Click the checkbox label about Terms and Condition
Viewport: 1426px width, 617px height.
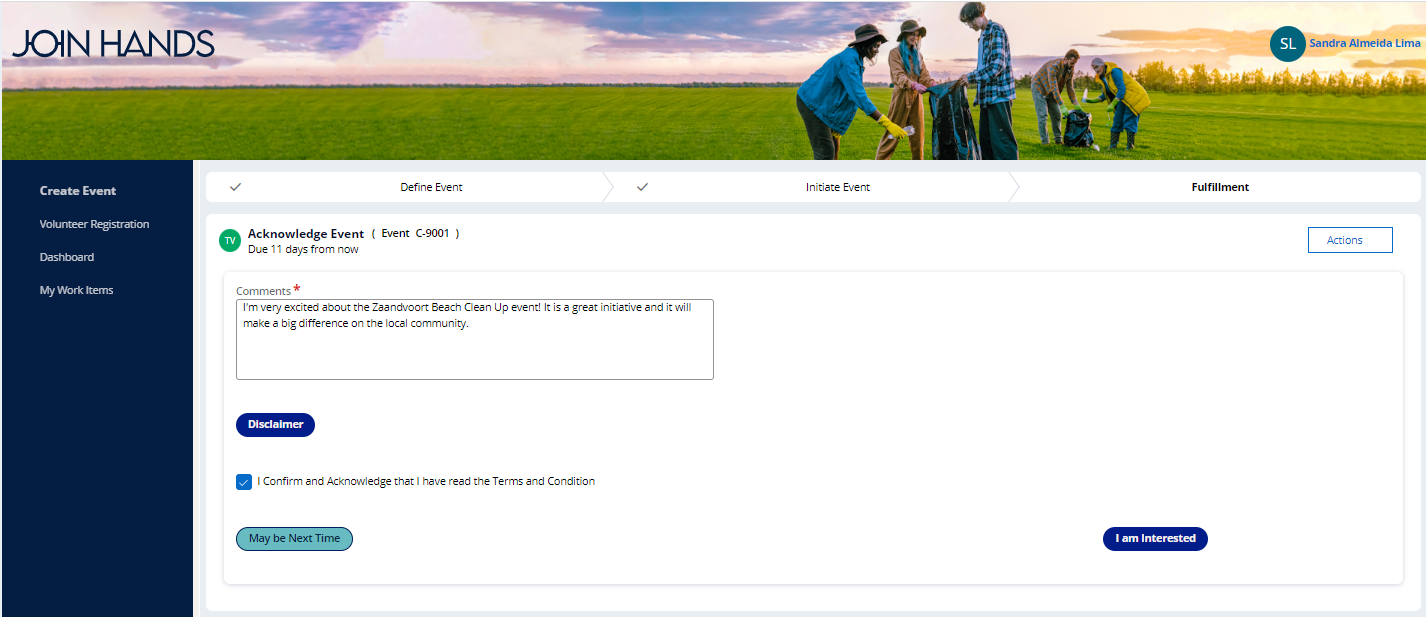coord(426,482)
